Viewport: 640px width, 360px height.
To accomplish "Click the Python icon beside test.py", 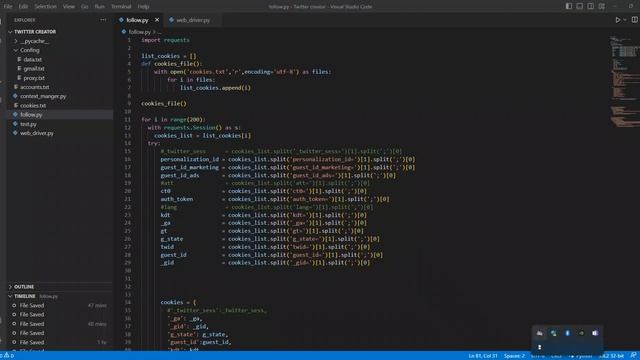I will [x=15, y=124].
